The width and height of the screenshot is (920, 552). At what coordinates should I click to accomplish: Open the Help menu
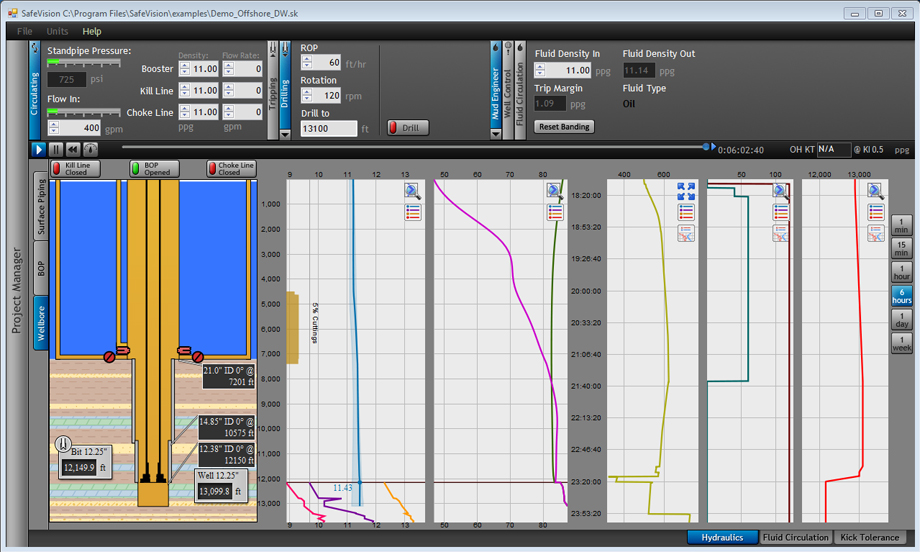(x=91, y=31)
